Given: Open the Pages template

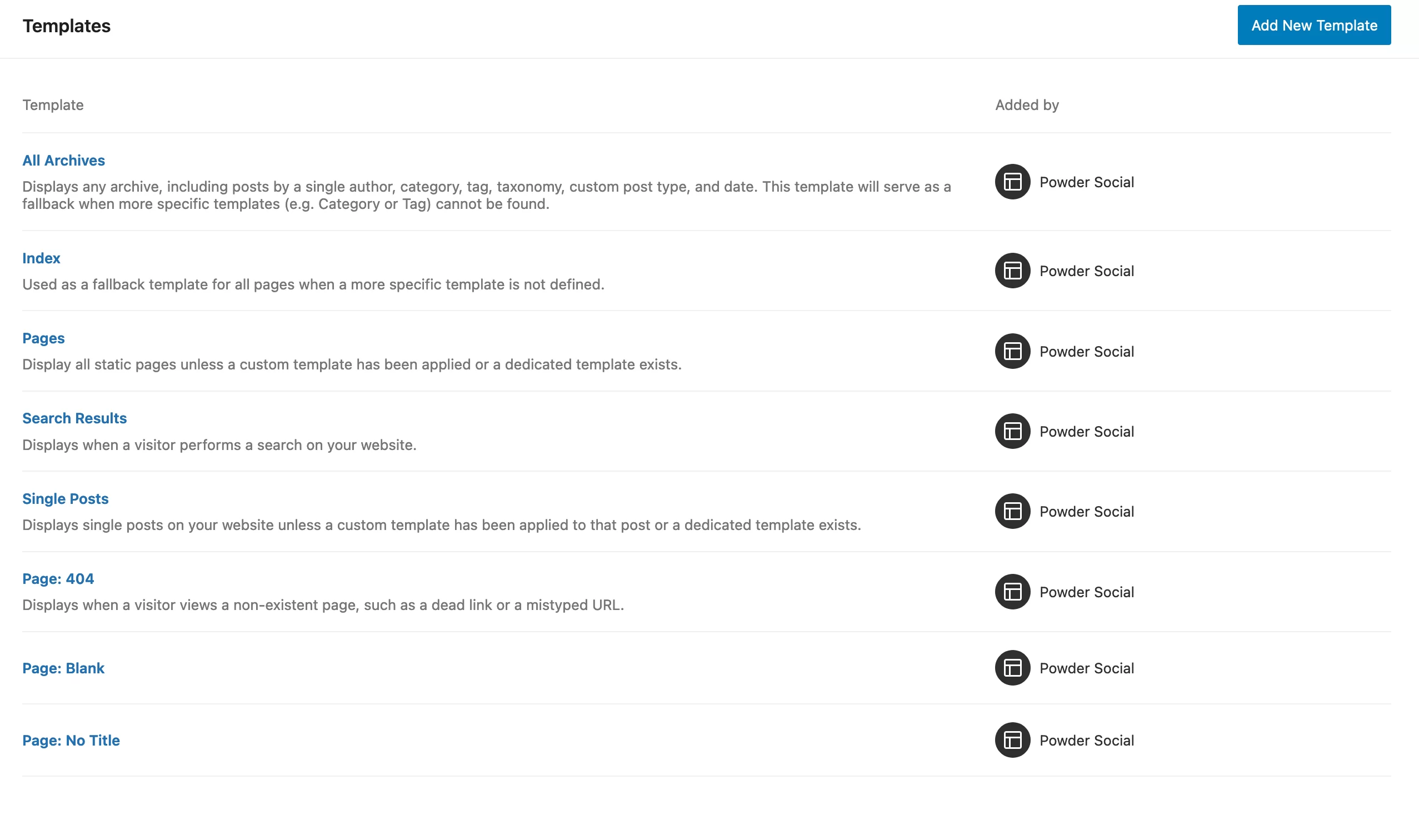Looking at the screenshot, I should [x=43, y=338].
